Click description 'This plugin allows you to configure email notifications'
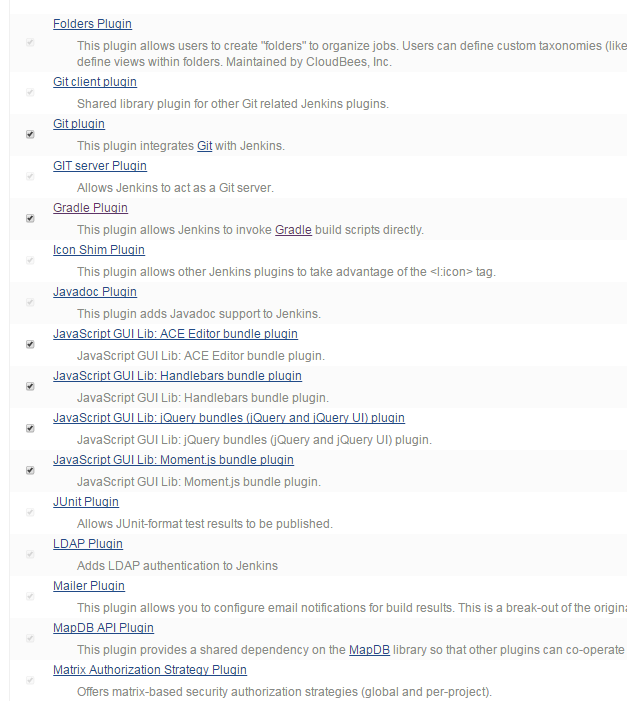 pos(352,608)
